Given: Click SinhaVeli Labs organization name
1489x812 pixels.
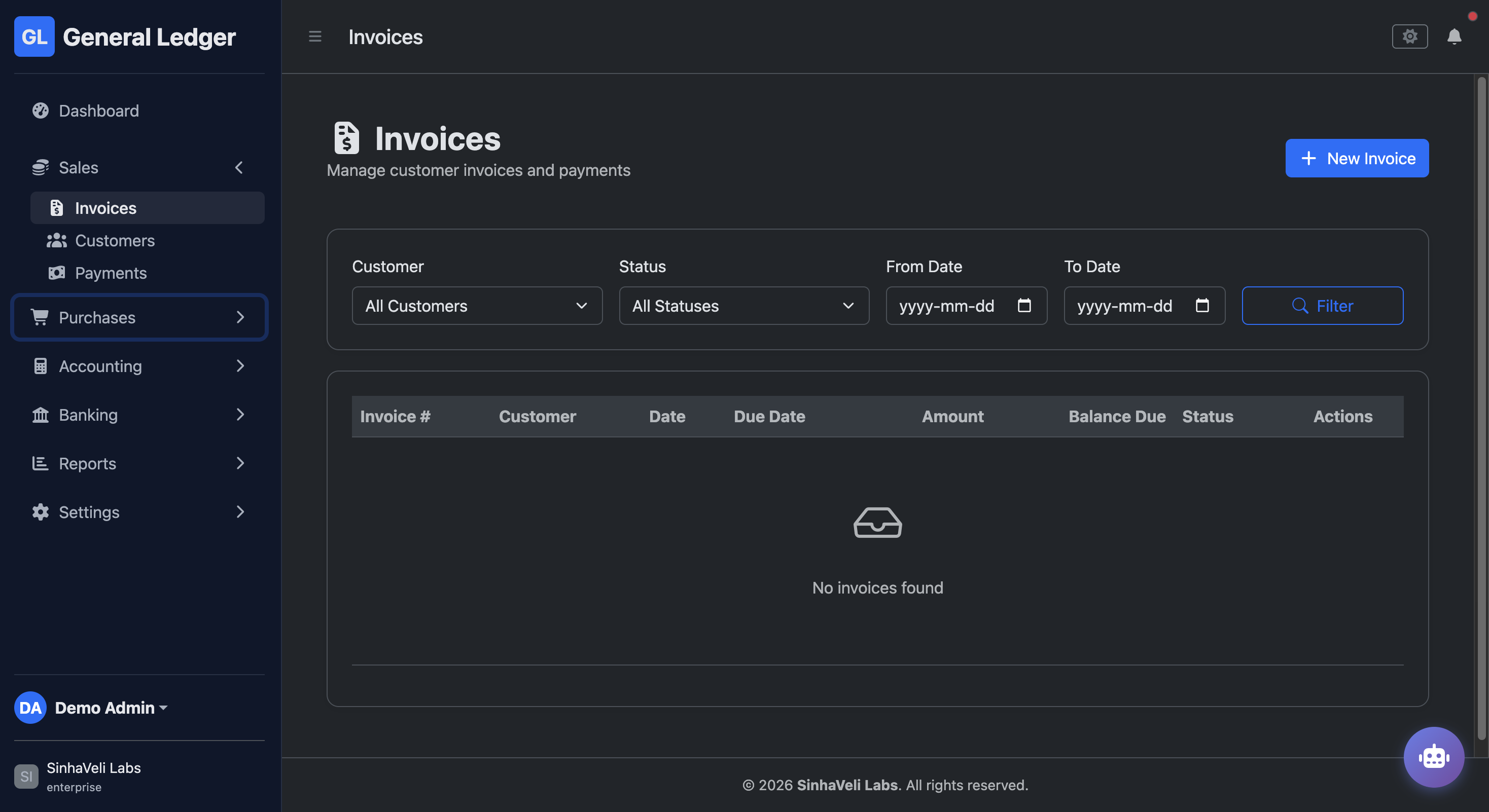Looking at the screenshot, I should tap(94, 767).
